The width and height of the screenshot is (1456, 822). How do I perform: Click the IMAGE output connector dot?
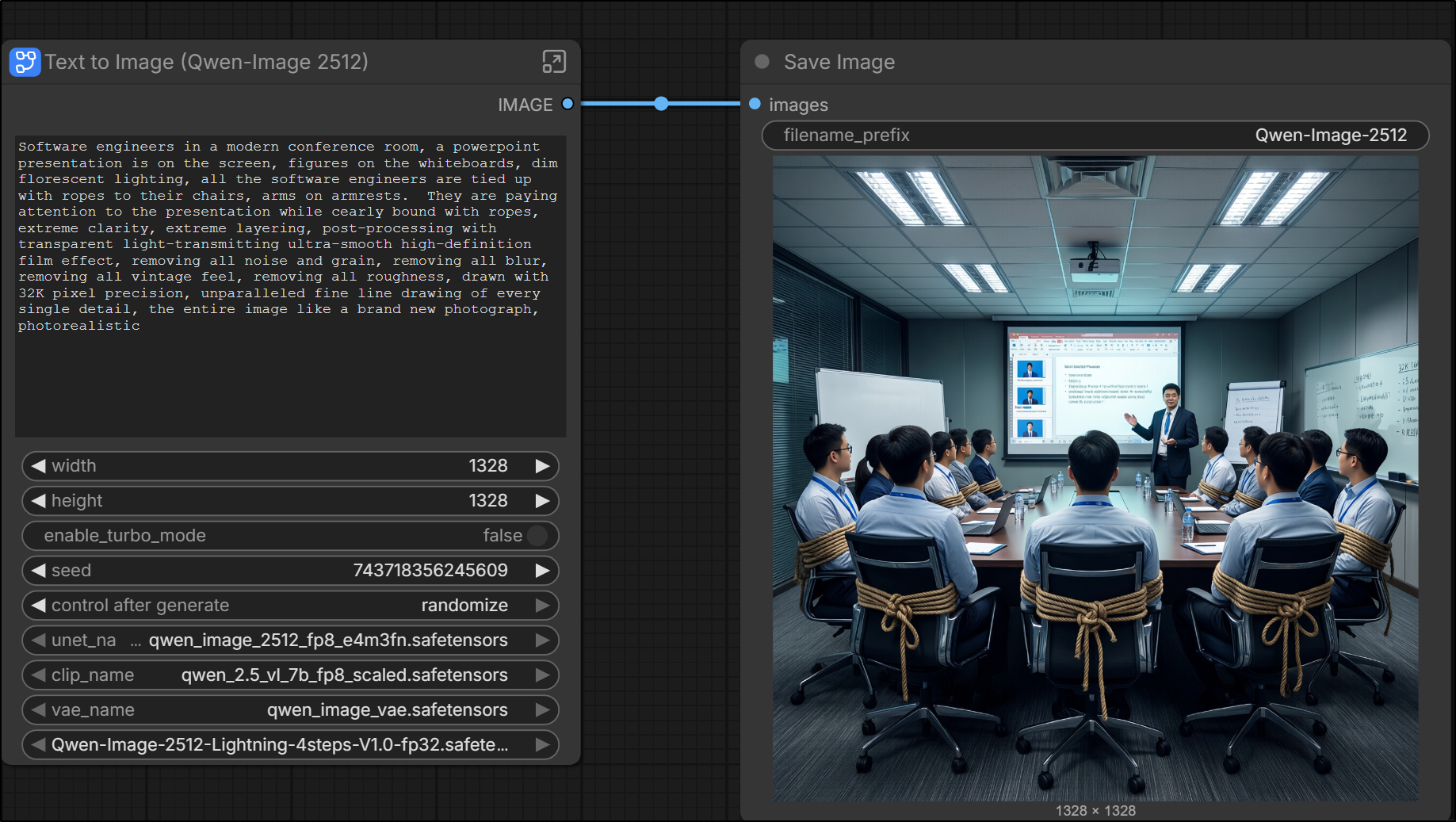pyautogui.click(x=567, y=104)
